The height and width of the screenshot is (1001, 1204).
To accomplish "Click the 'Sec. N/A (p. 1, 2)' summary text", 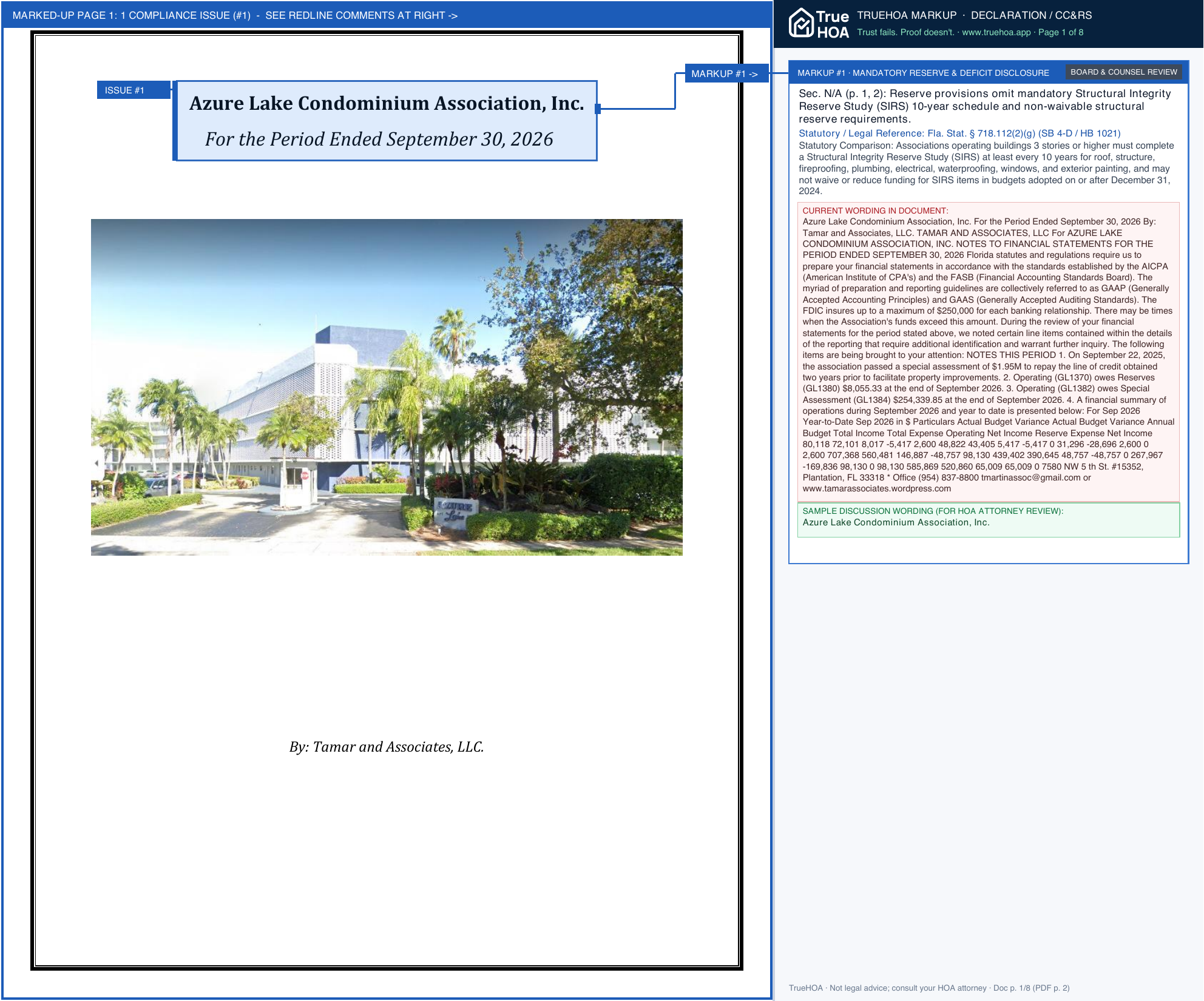I will pyautogui.click(x=985, y=106).
